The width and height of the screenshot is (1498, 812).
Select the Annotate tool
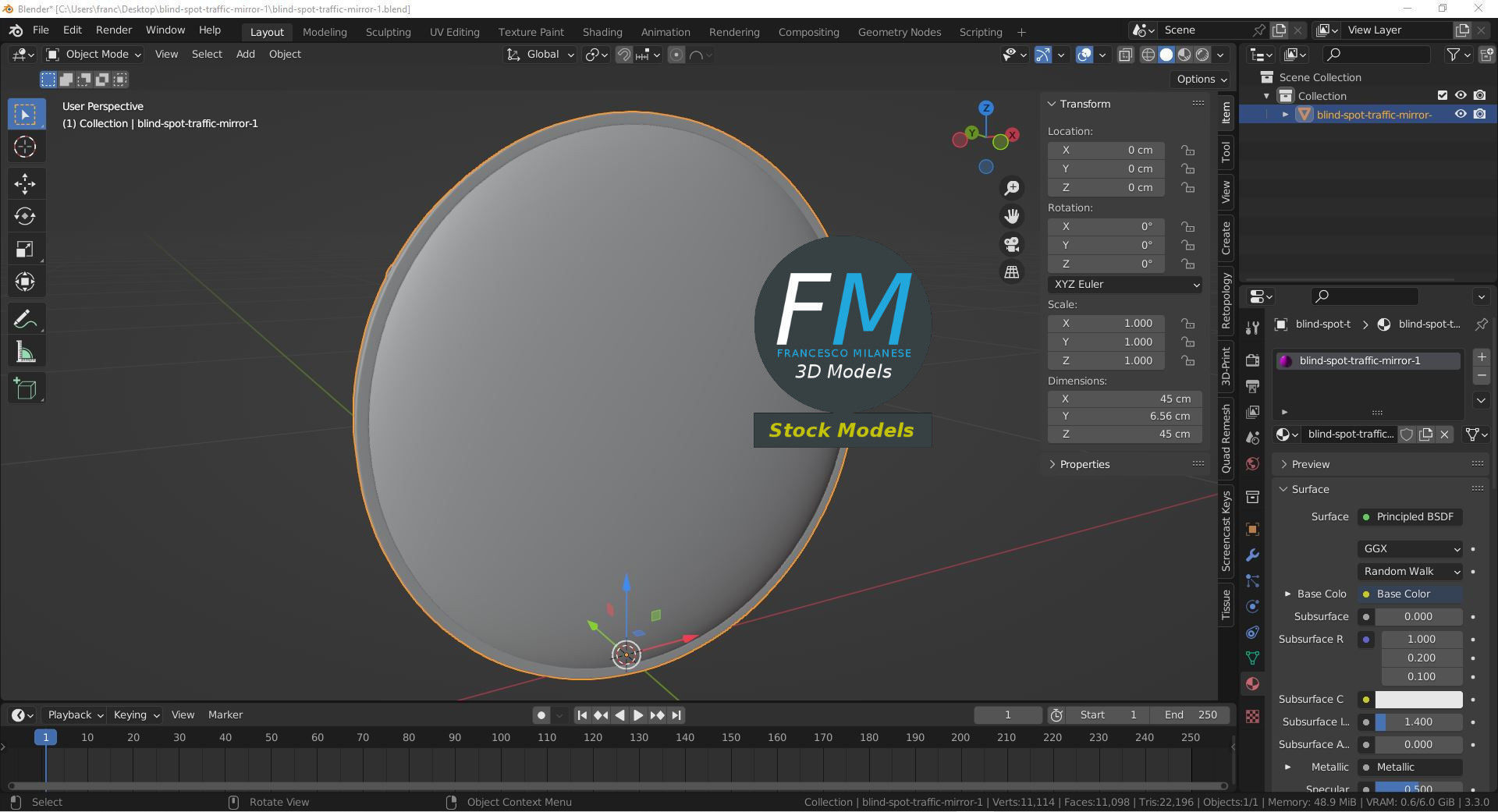click(25, 319)
